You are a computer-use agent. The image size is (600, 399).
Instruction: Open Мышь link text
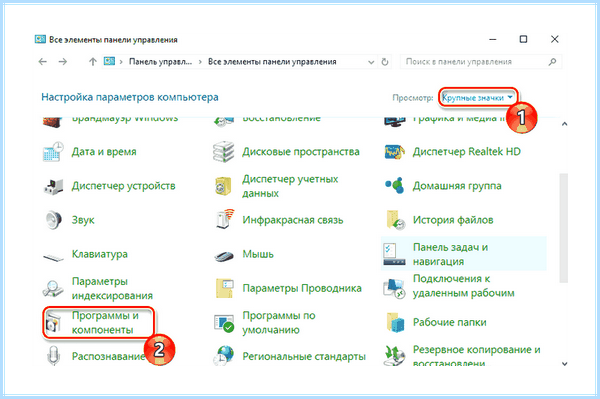(258, 254)
